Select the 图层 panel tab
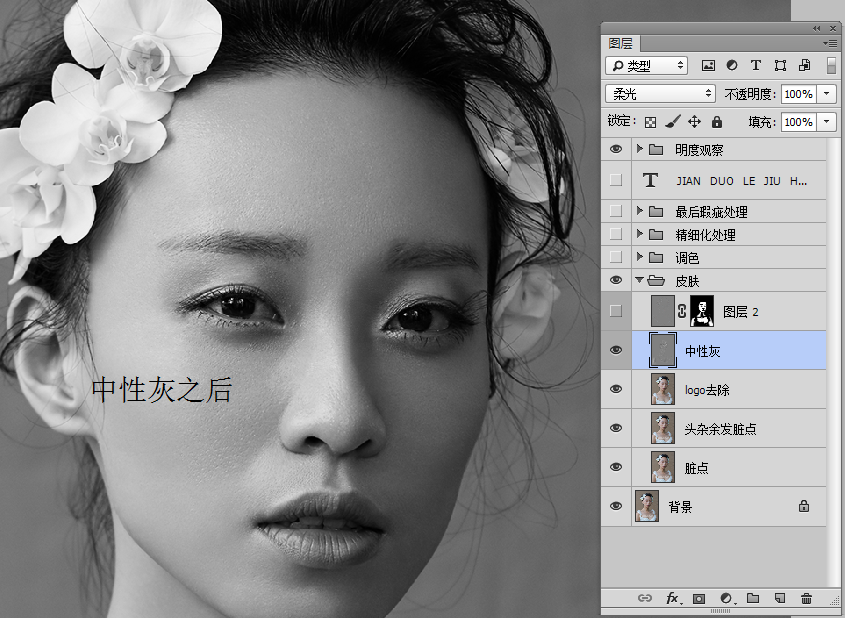The width and height of the screenshot is (845, 618). tap(621, 44)
